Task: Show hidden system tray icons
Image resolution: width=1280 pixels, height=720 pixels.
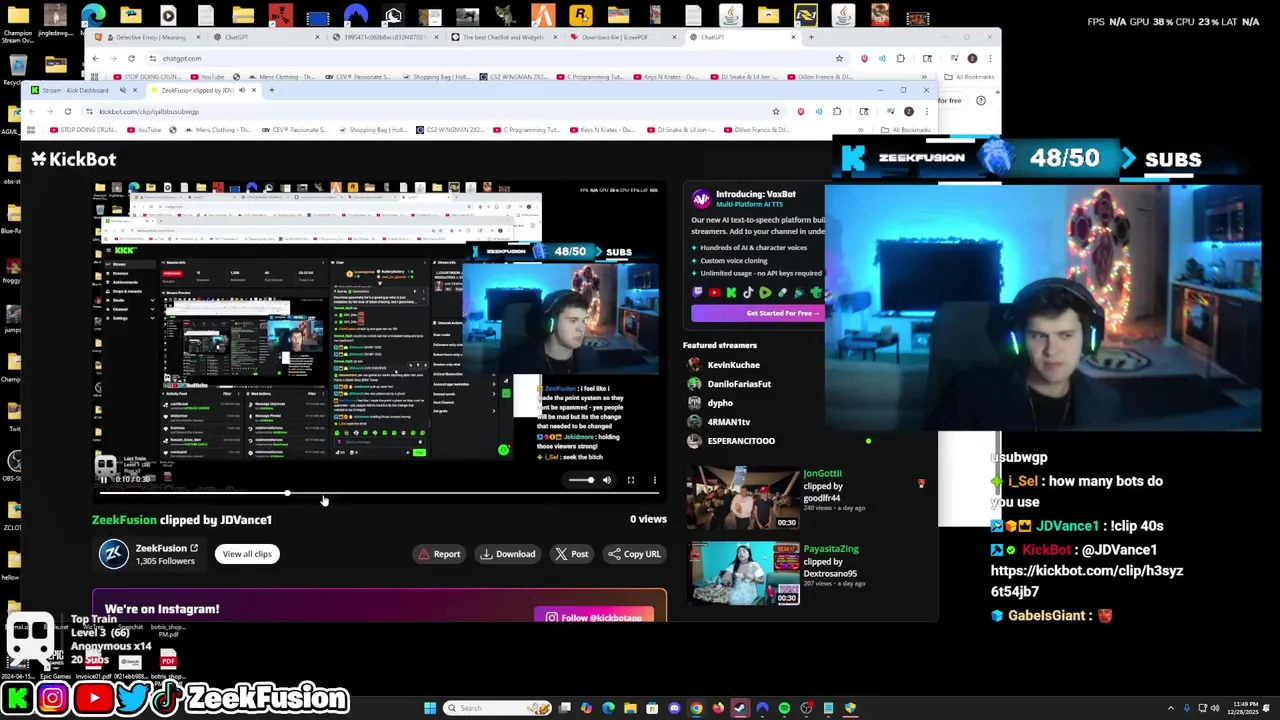Action: click(1171, 708)
